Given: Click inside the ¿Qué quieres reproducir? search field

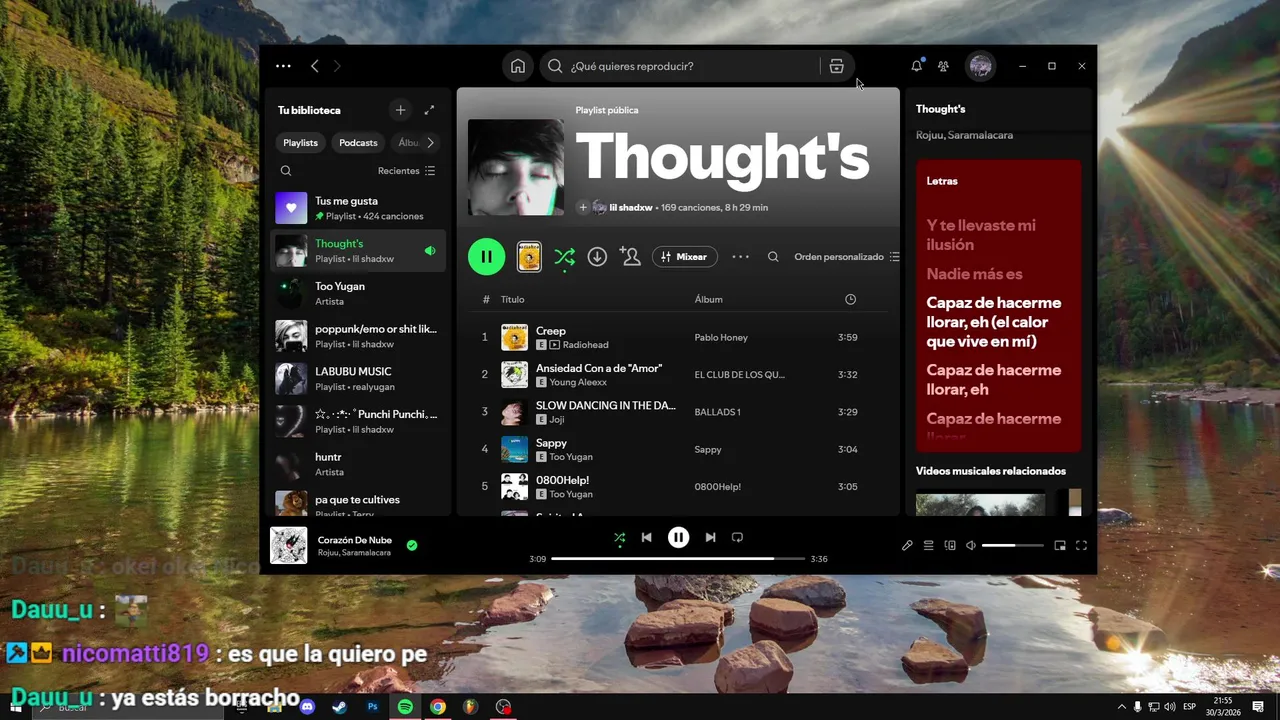Looking at the screenshot, I should coord(694,66).
